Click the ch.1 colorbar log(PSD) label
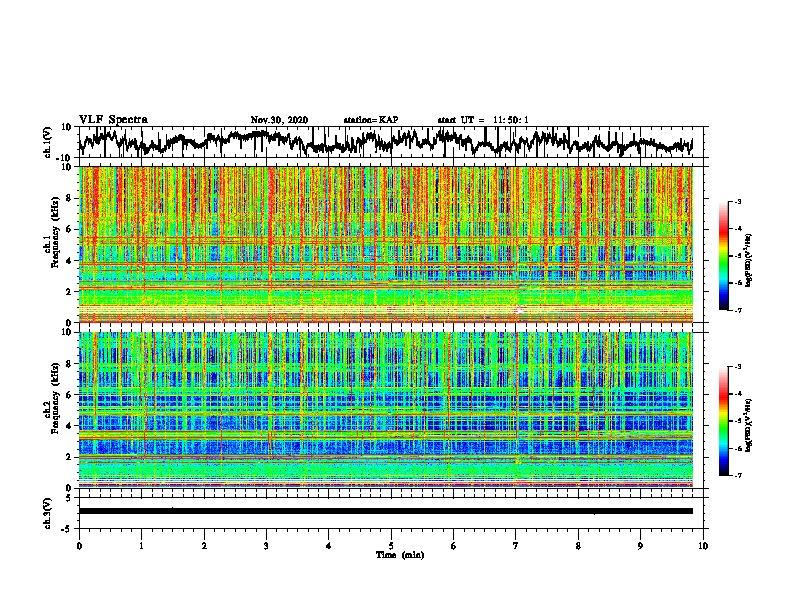Viewport: 792px width, 612px height. [748, 260]
